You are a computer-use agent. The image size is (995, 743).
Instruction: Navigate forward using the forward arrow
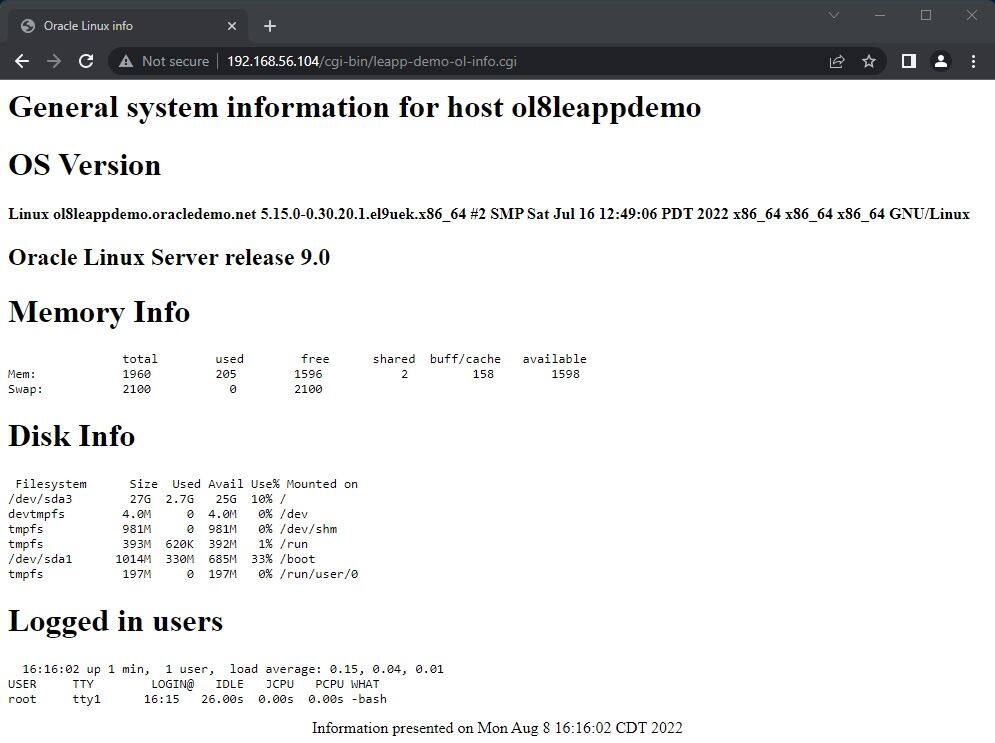click(54, 61)
